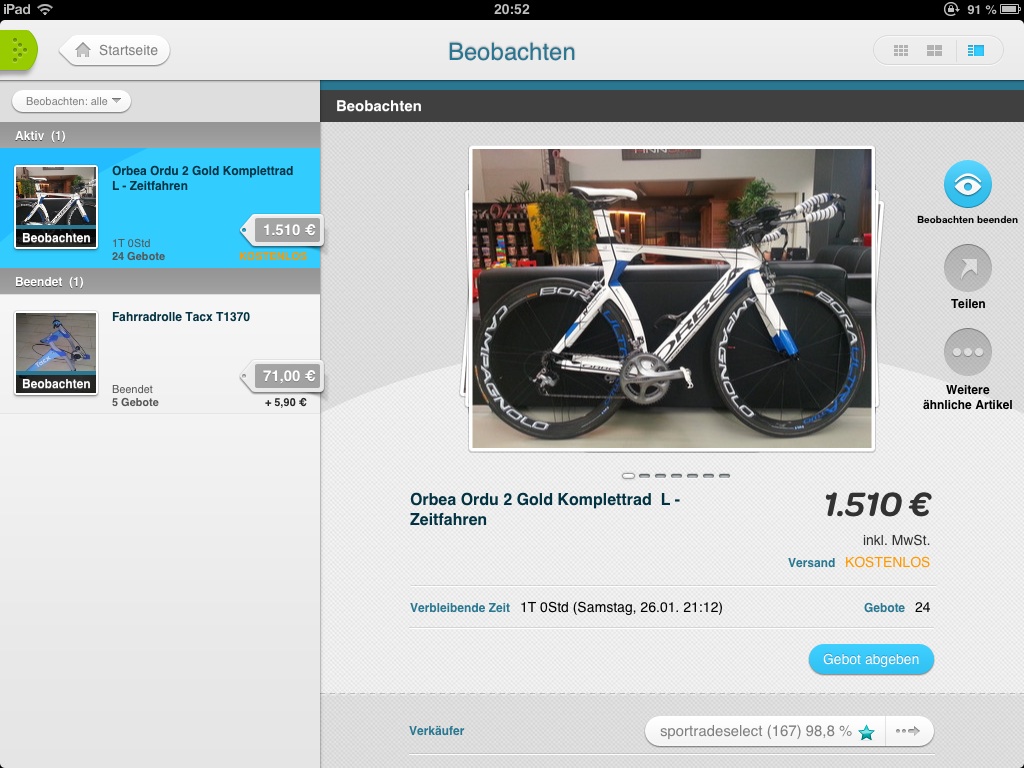Tap the Teilen share icon

click(x=967, y=268)
